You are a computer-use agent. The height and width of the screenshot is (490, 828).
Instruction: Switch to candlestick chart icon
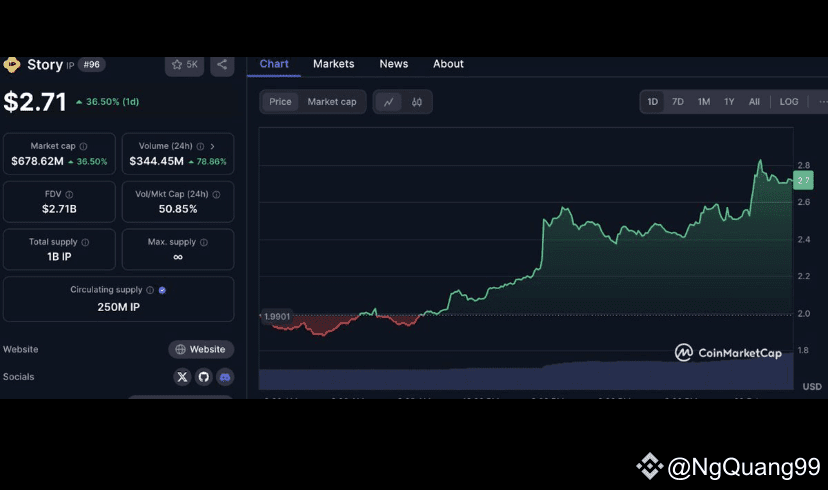click(x=417, y=102)
